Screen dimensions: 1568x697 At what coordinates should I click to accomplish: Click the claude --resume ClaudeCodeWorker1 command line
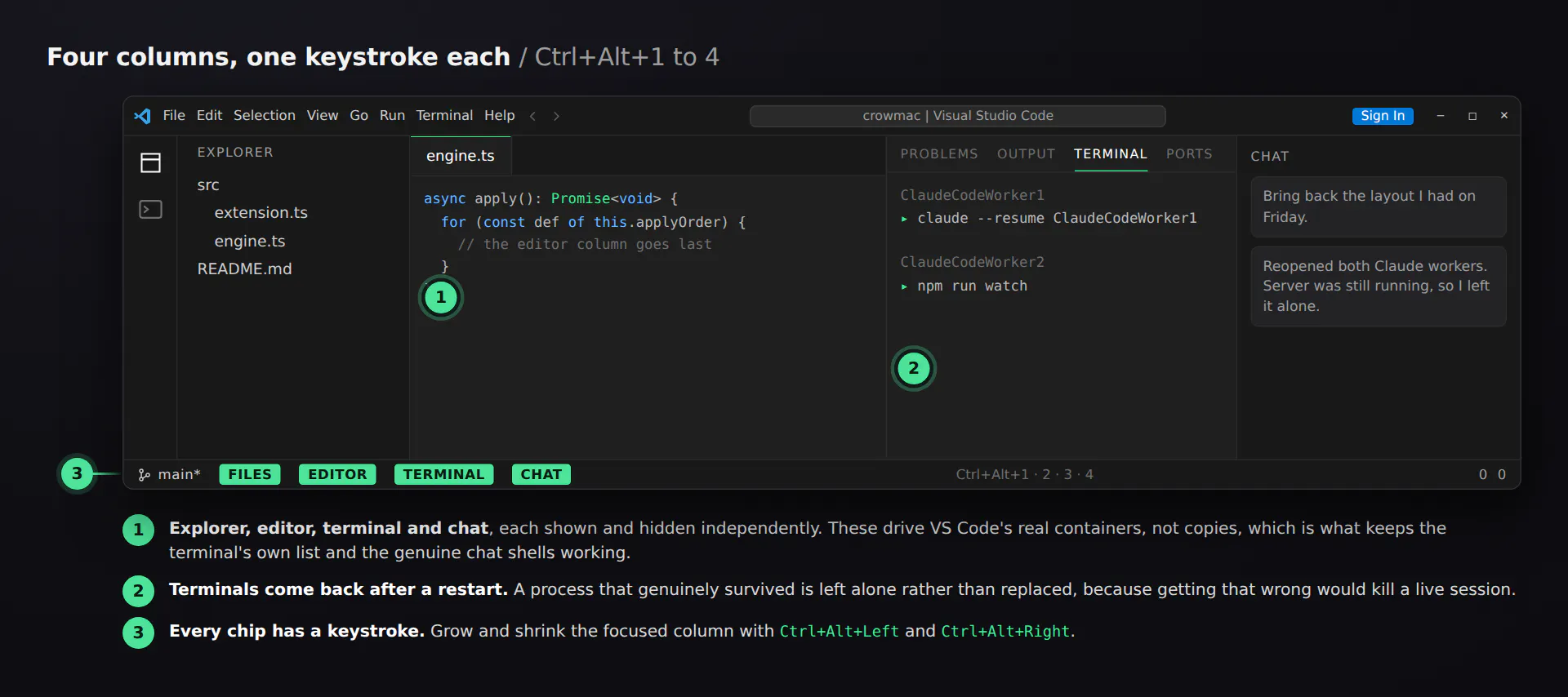pyautogui.click(x=1049, y=219)
